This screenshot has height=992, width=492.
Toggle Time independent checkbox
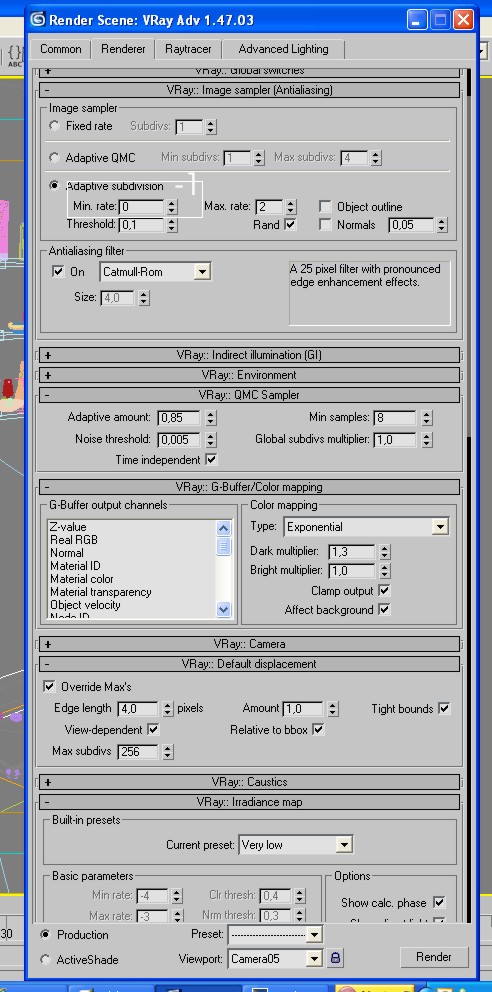tap(211, 460)
